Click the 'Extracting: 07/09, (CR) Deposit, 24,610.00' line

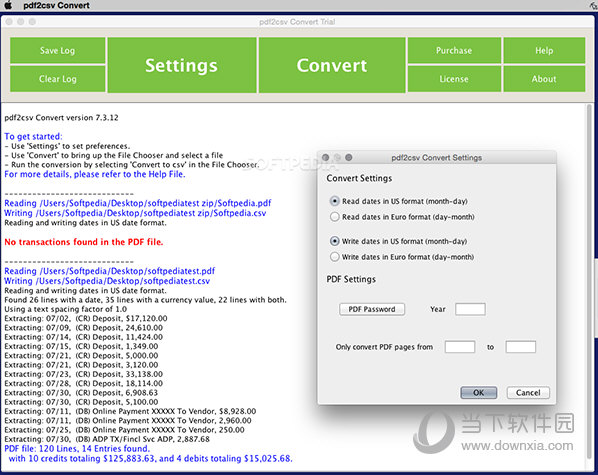(84, 328)
